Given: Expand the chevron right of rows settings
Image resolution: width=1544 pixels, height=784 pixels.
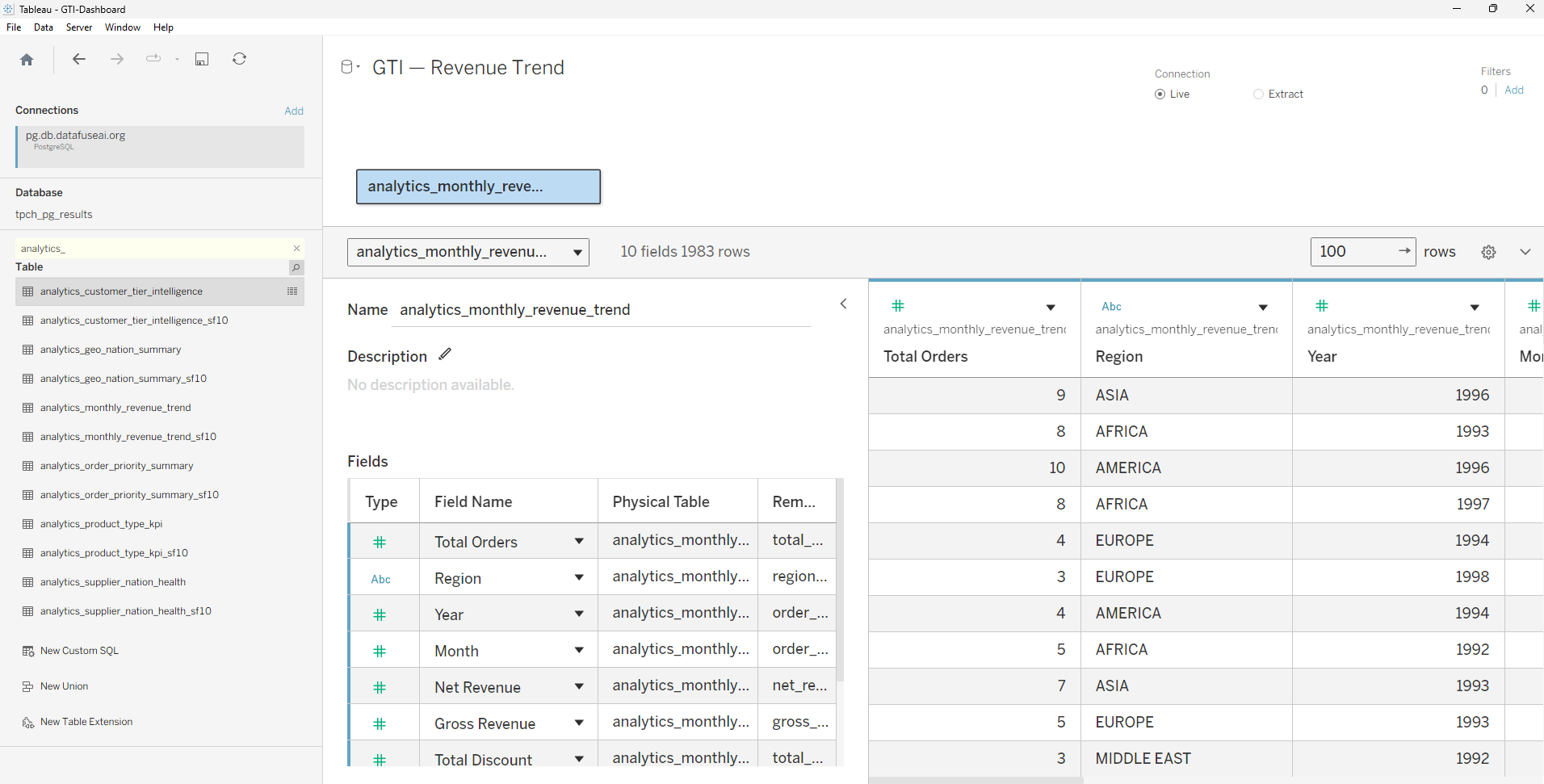Looking at the screenshot, I should (x=1525, y=252).
